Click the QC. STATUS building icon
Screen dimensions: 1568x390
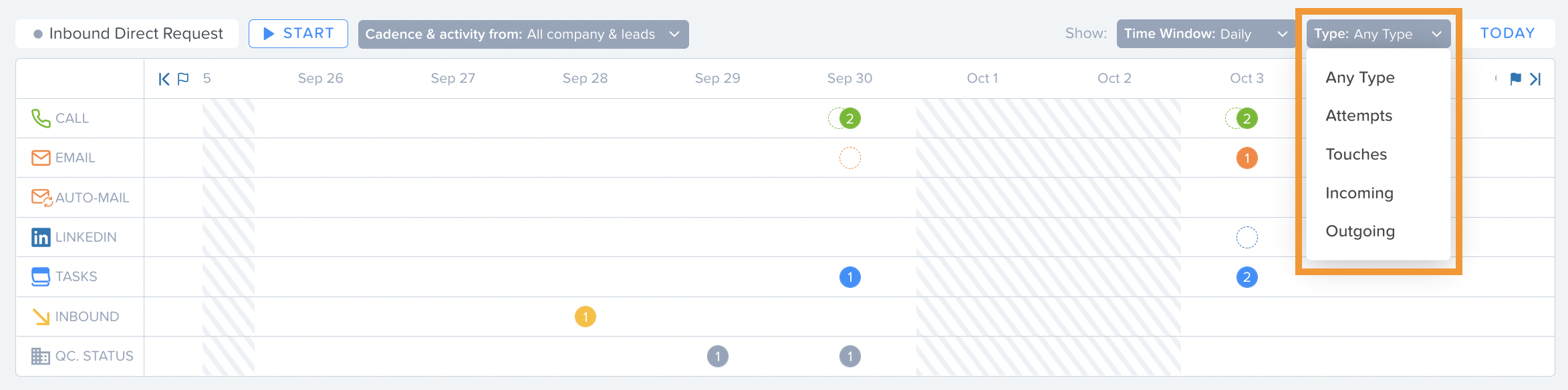click(x=41, y=356)
